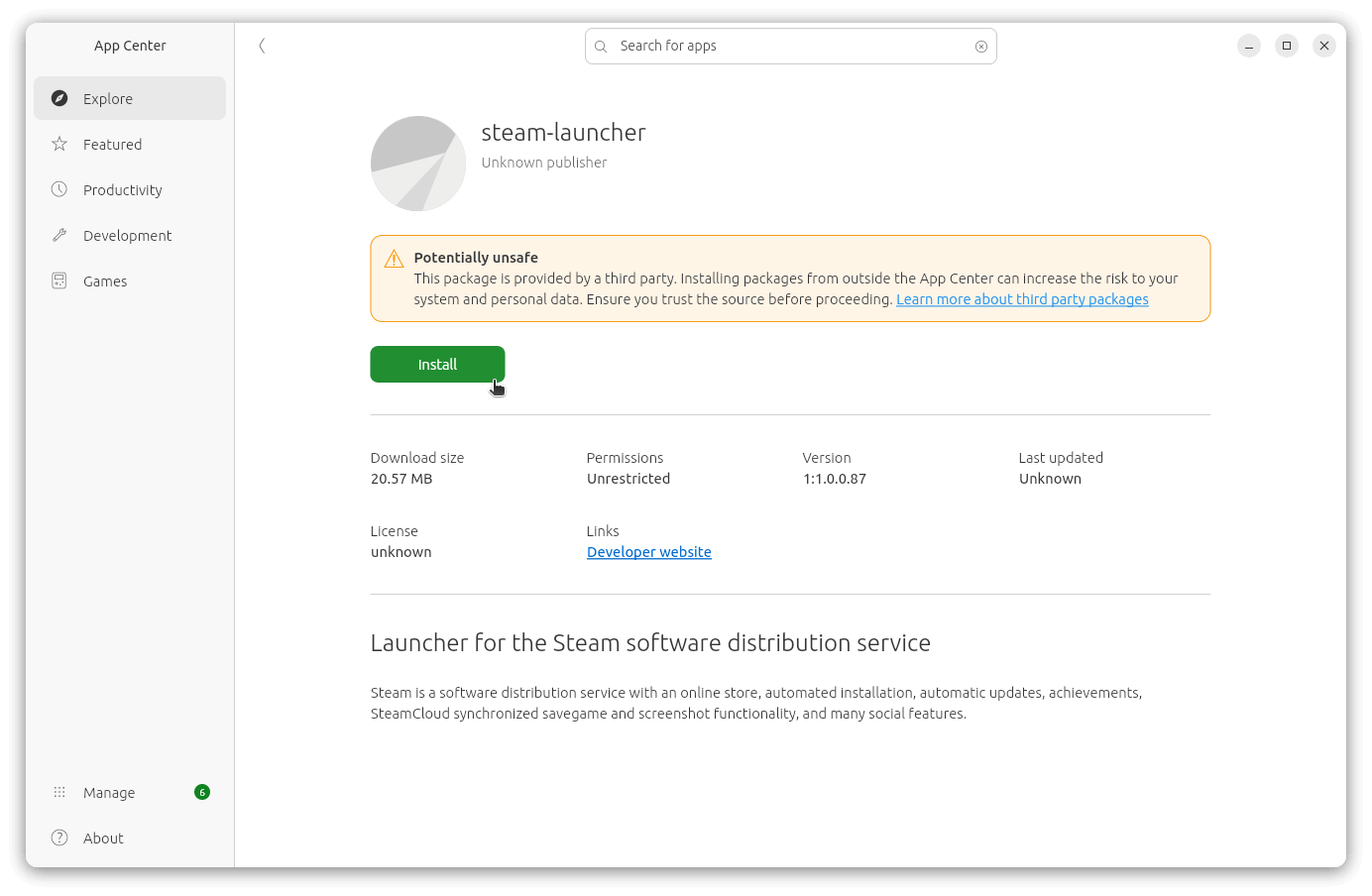Click the Unknown publisher text
The width and height of the screenshot is (1372, 896).
pyautogui.click(x=544, y=163)
